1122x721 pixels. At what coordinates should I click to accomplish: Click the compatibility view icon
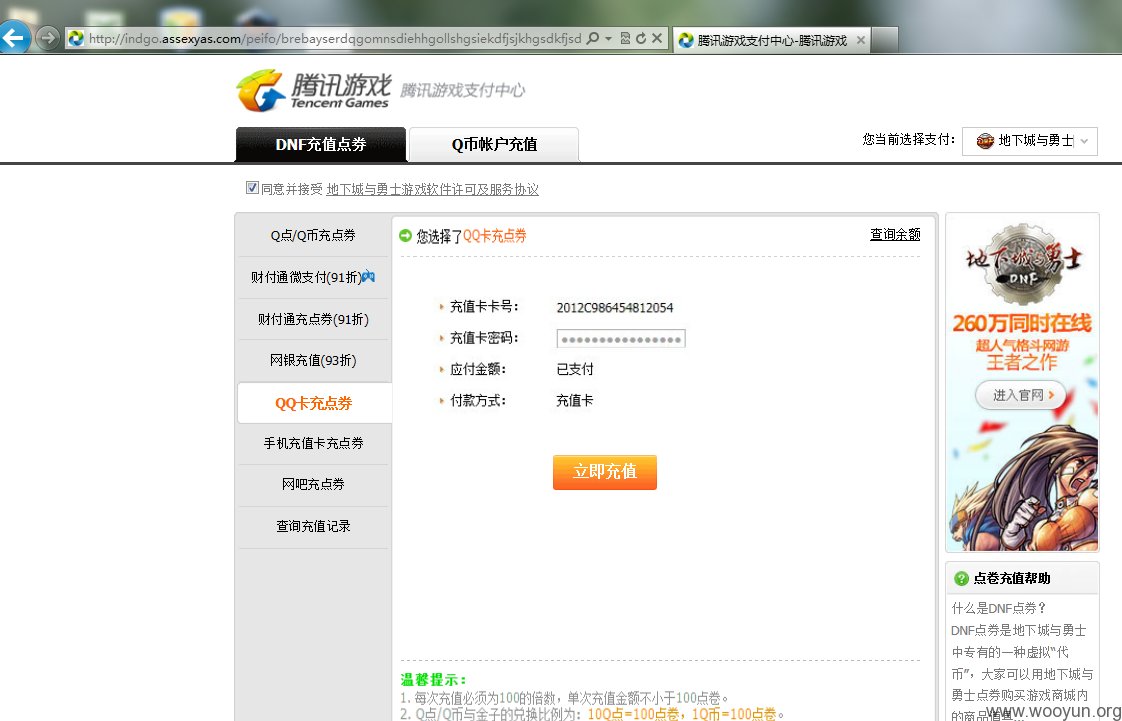pyautogui.click(x=625, y=39)
